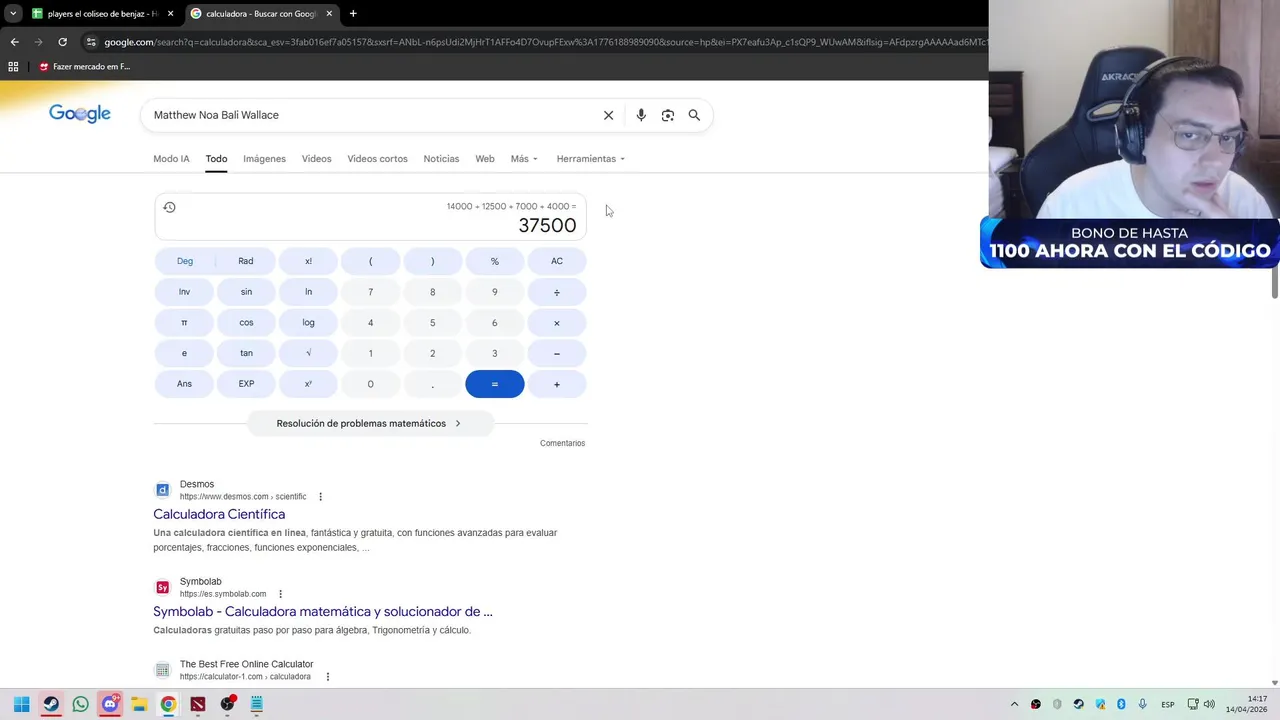Click the number 7 key
Screen dimensions: 1280x720
[370, 292]
